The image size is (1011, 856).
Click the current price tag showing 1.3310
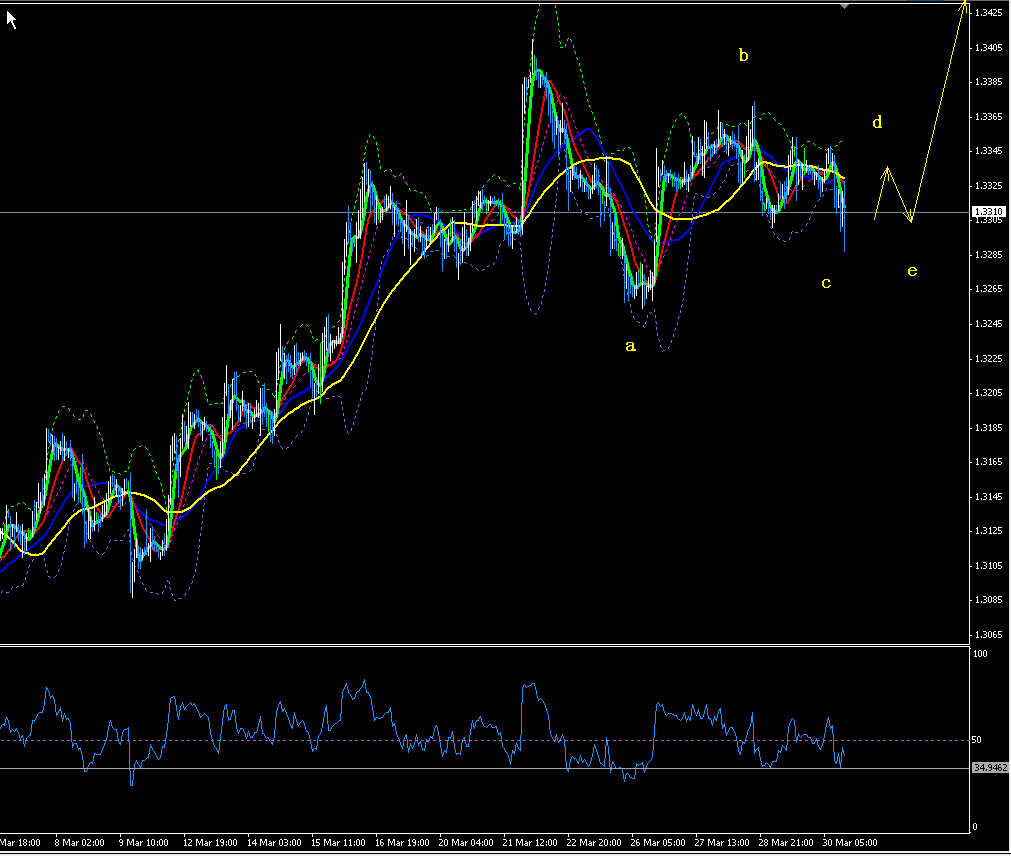coord(991,211)
